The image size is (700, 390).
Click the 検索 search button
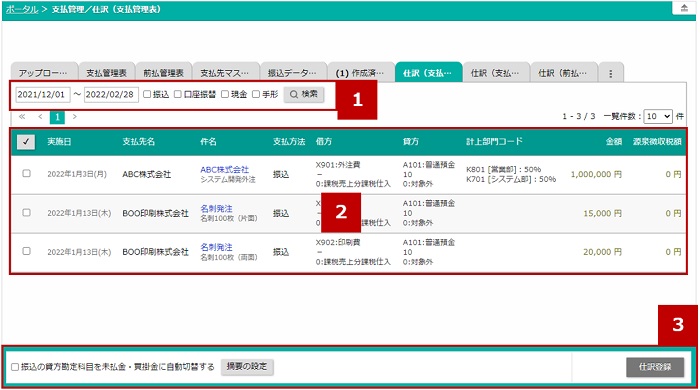[x=304, y=94]
